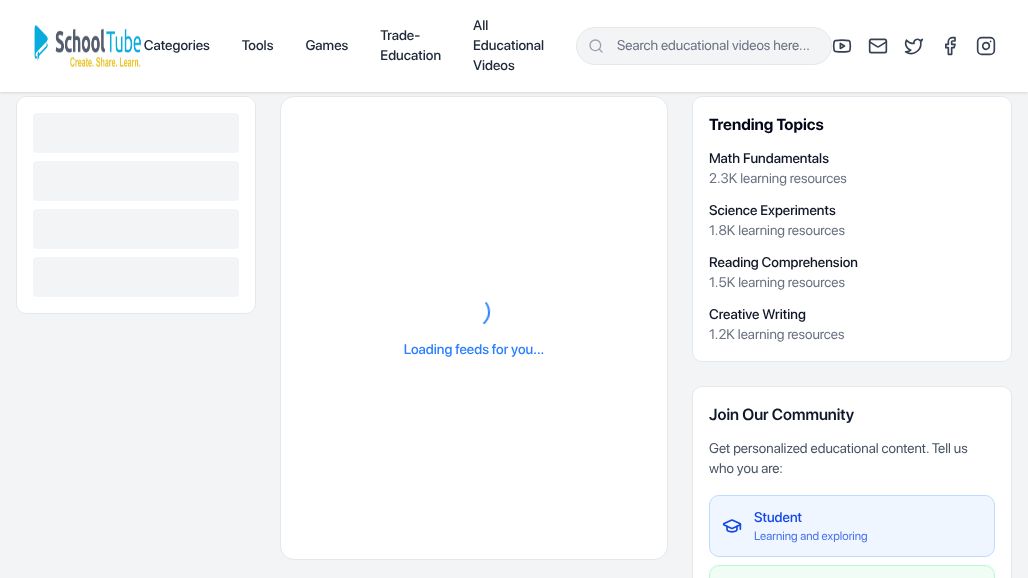Open the Instagram icon link
This screenshot has width=1028, height=578.
pyautogui.click(x=986, y=46)
